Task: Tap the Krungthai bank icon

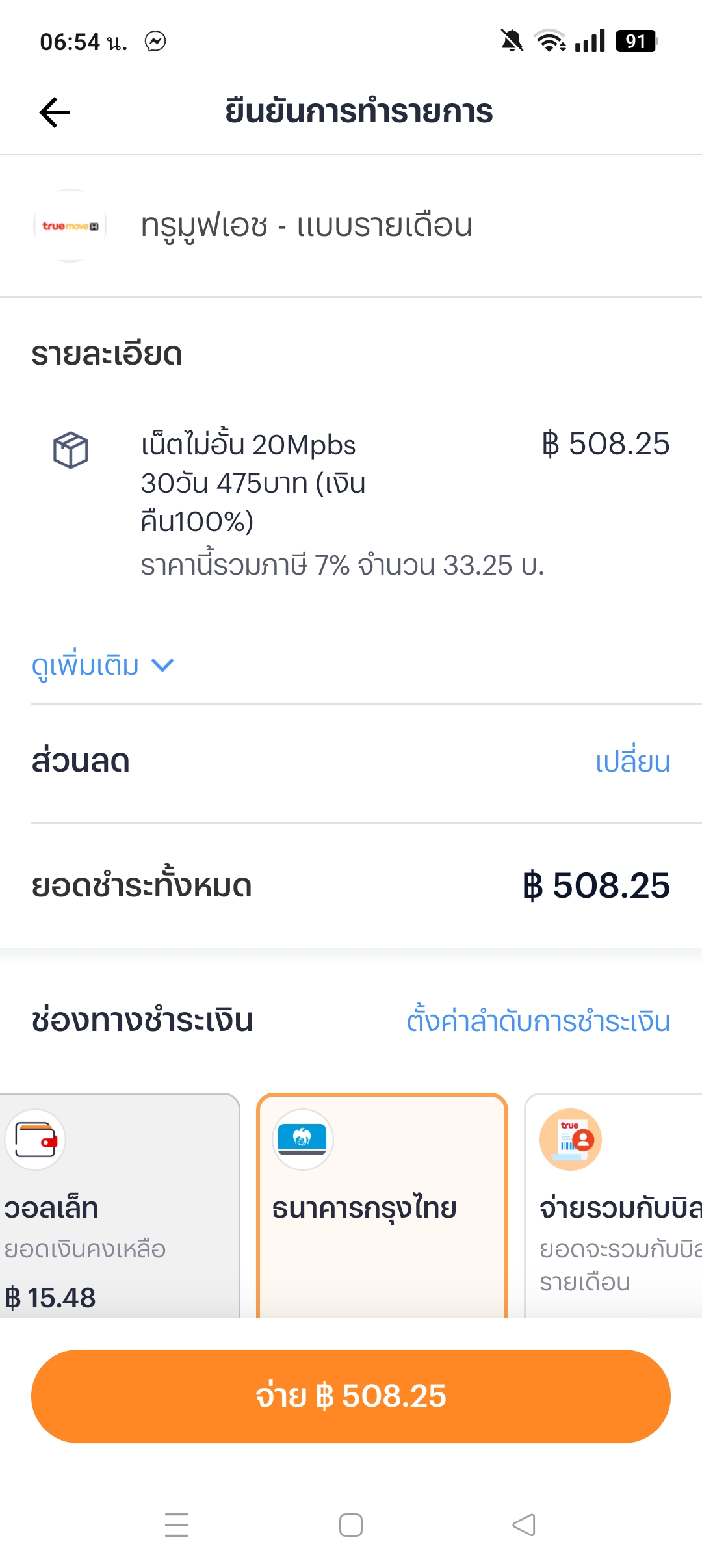Action: pyautogui.click(x=302, y=1139)
